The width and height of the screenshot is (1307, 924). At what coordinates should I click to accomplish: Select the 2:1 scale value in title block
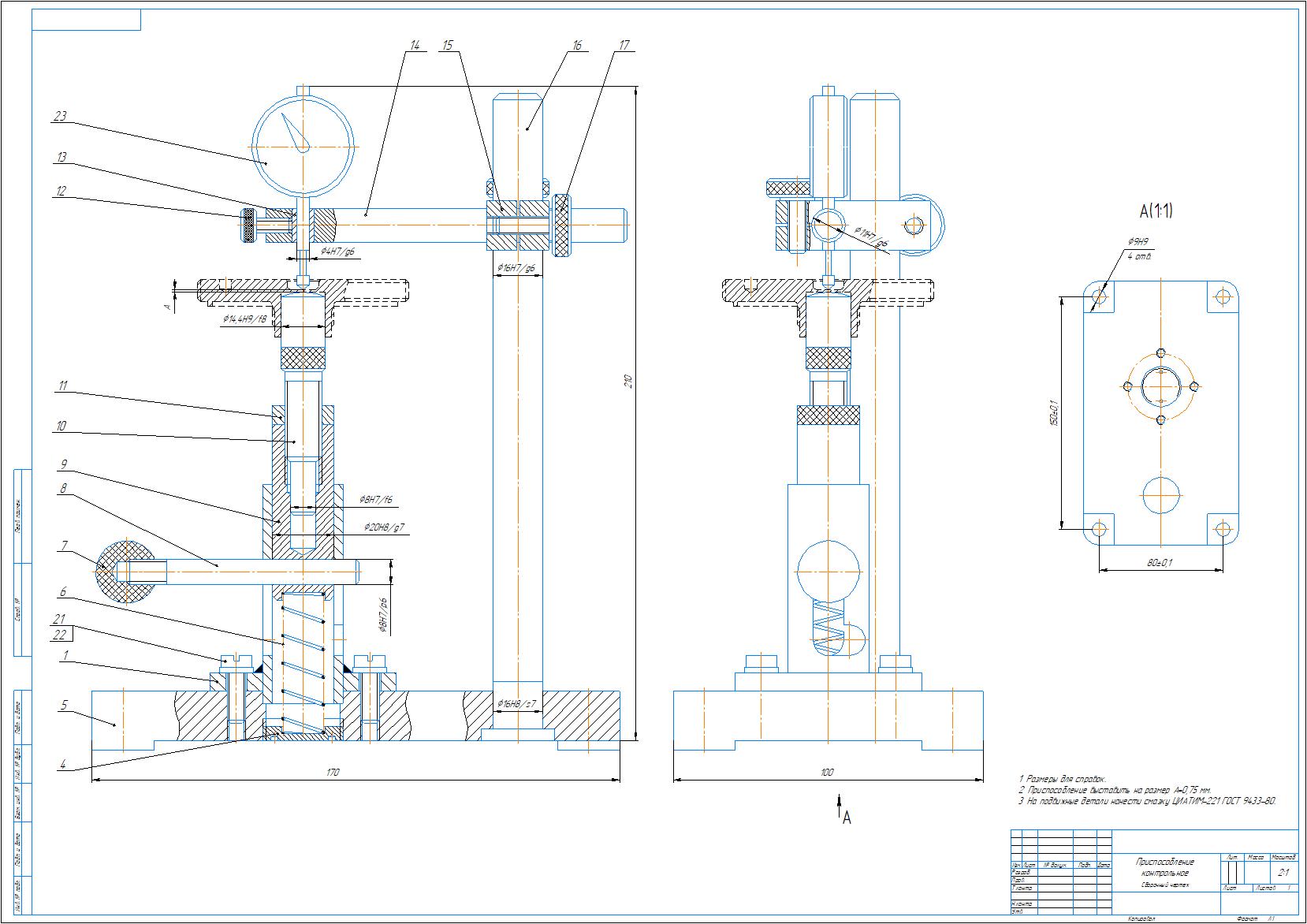[x=1283, y=873]
